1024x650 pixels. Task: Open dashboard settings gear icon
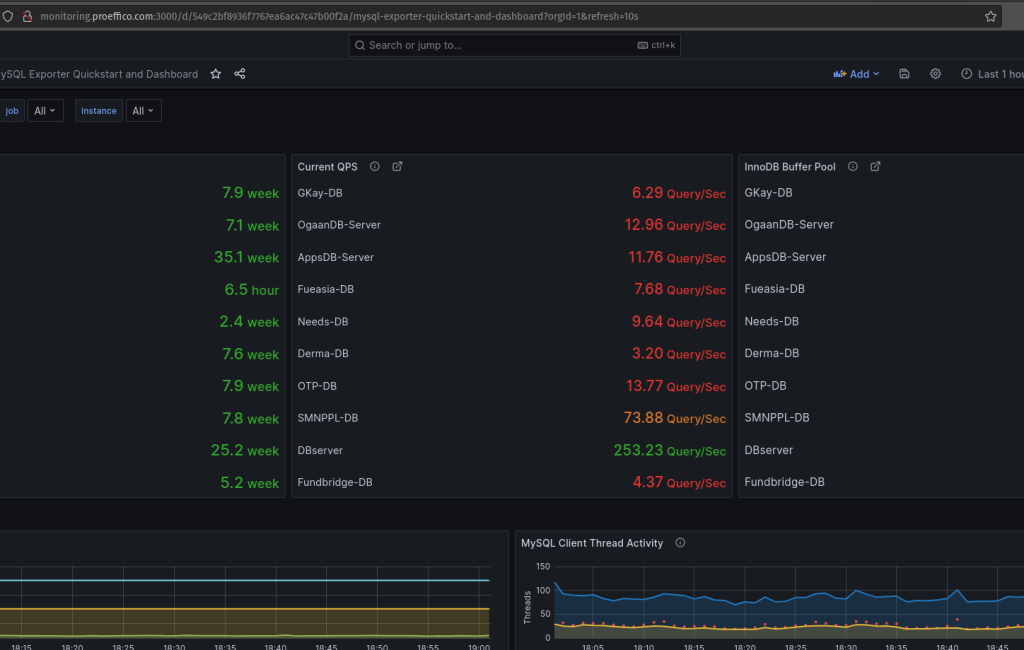click(x=935, y=74)
